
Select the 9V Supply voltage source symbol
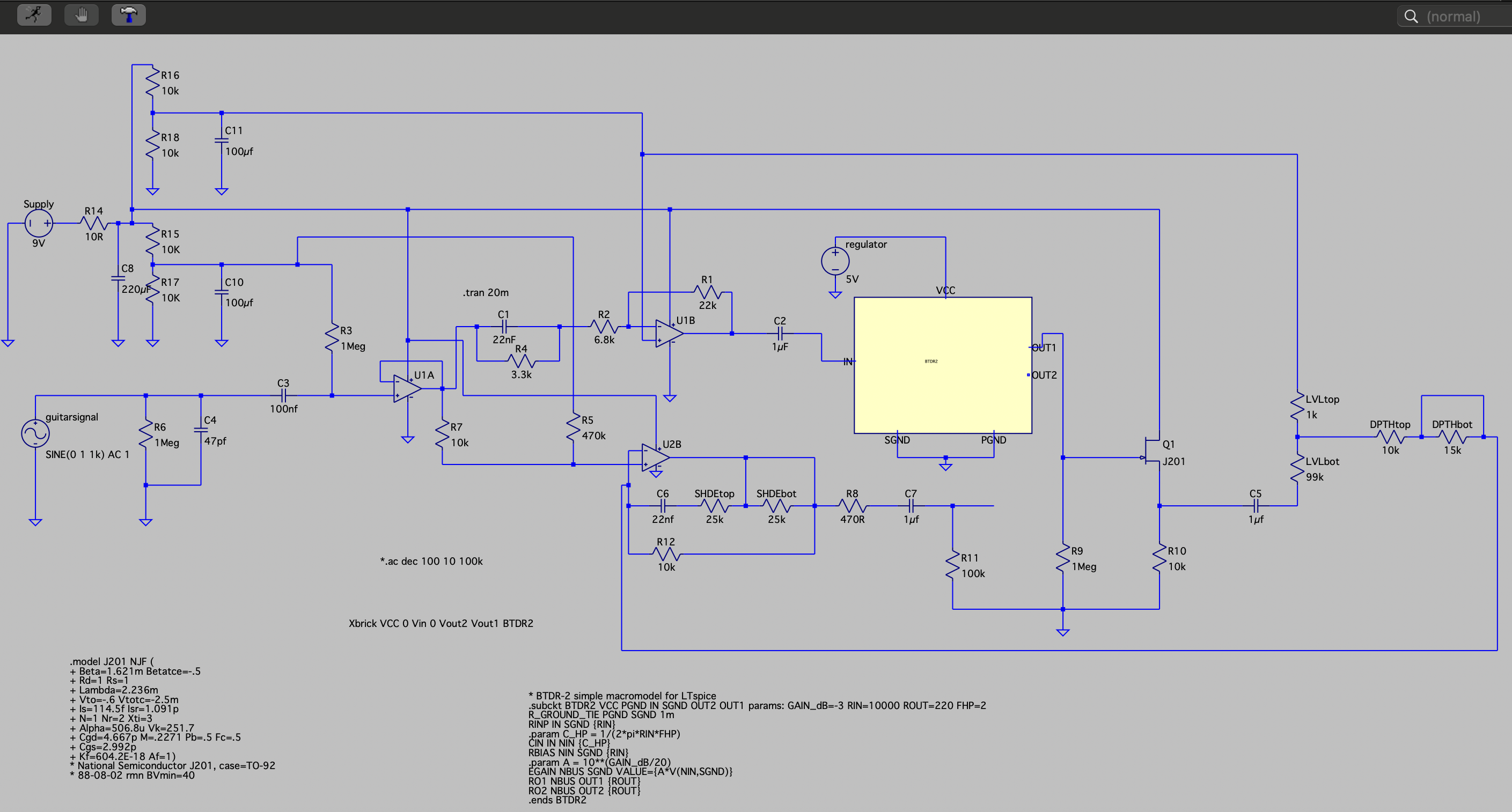coord(39,224)
